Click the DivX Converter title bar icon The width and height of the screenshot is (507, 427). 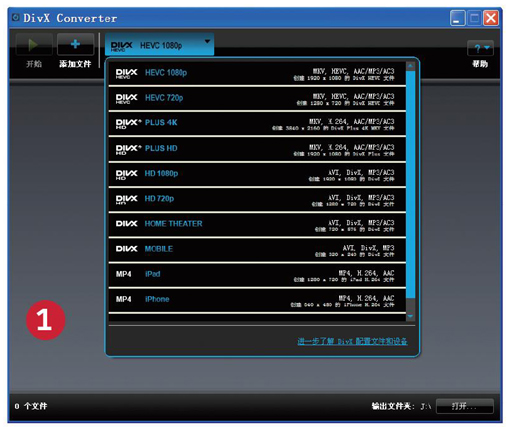[x=16, y=17]
